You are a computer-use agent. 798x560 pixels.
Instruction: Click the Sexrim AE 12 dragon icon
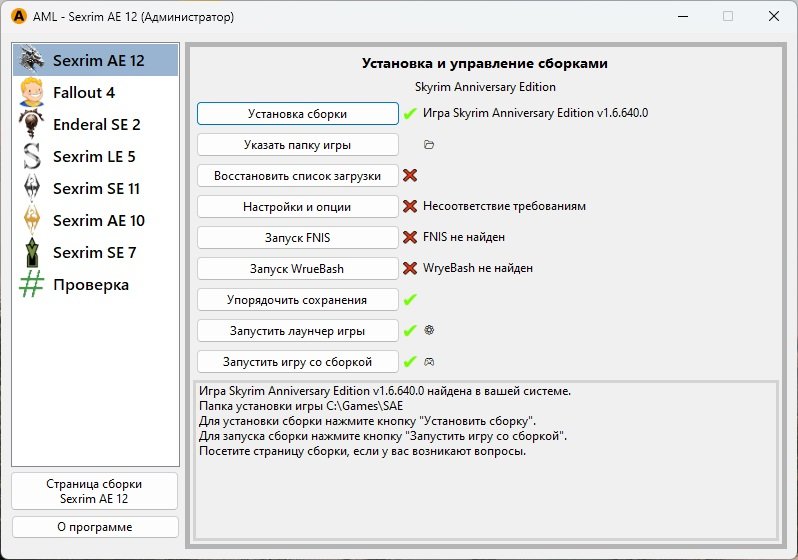click(33, 60)
